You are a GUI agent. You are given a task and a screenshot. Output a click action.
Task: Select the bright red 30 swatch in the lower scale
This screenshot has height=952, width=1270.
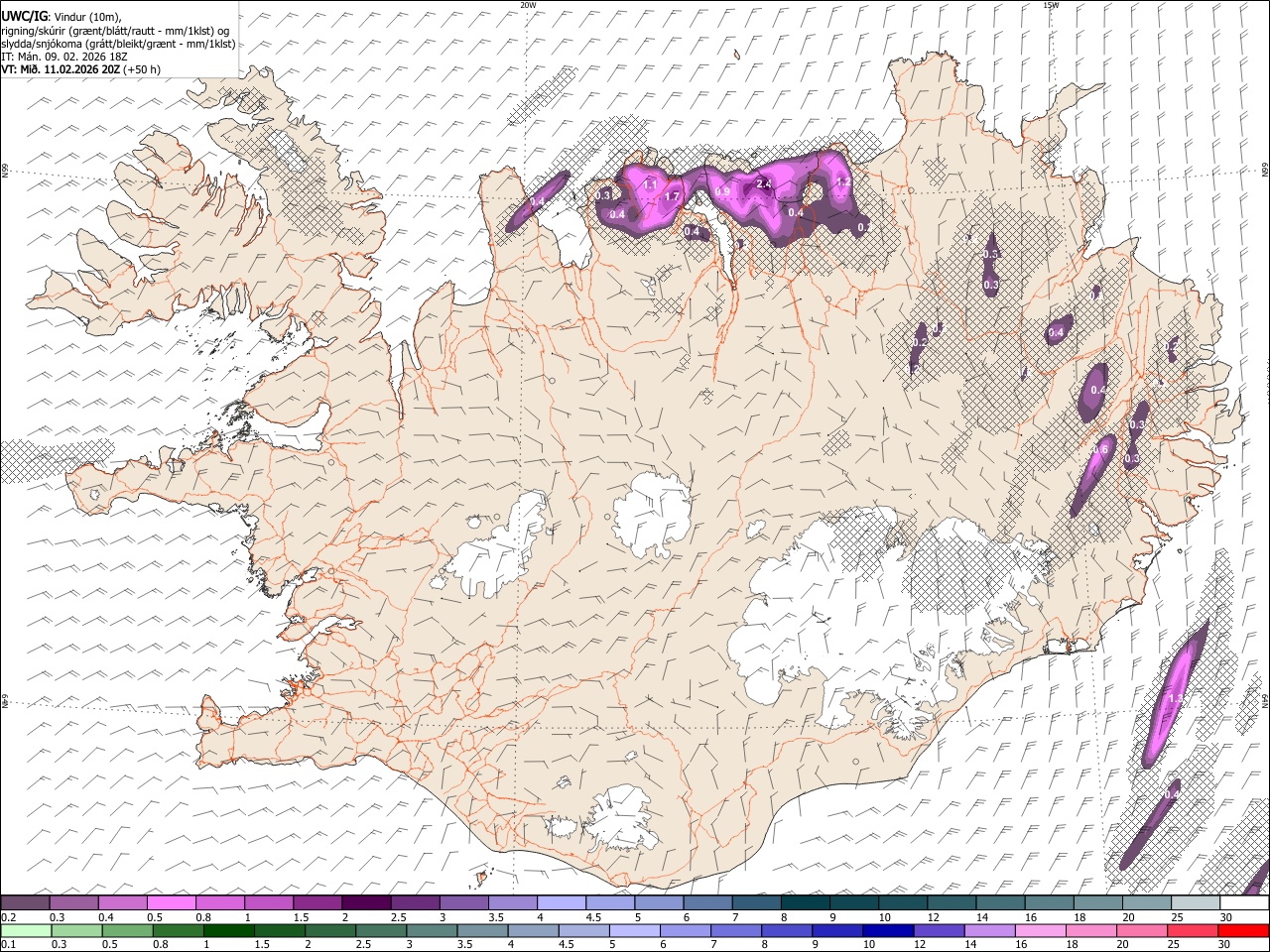pos(1243,930)
